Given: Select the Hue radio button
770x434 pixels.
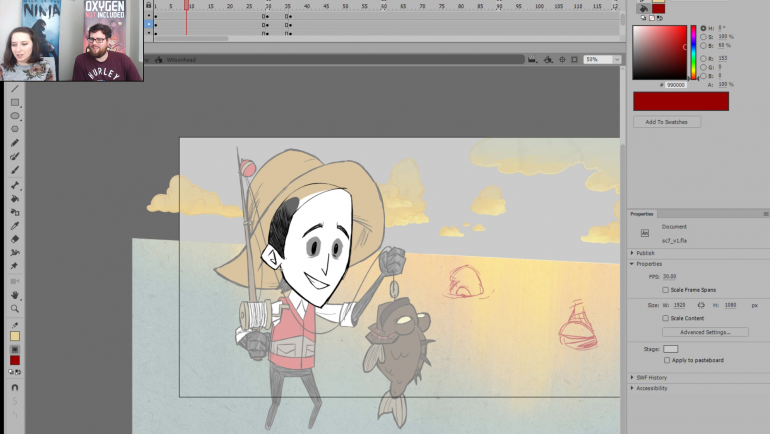Looking at the screenshot, I should [x=703, y=28].
